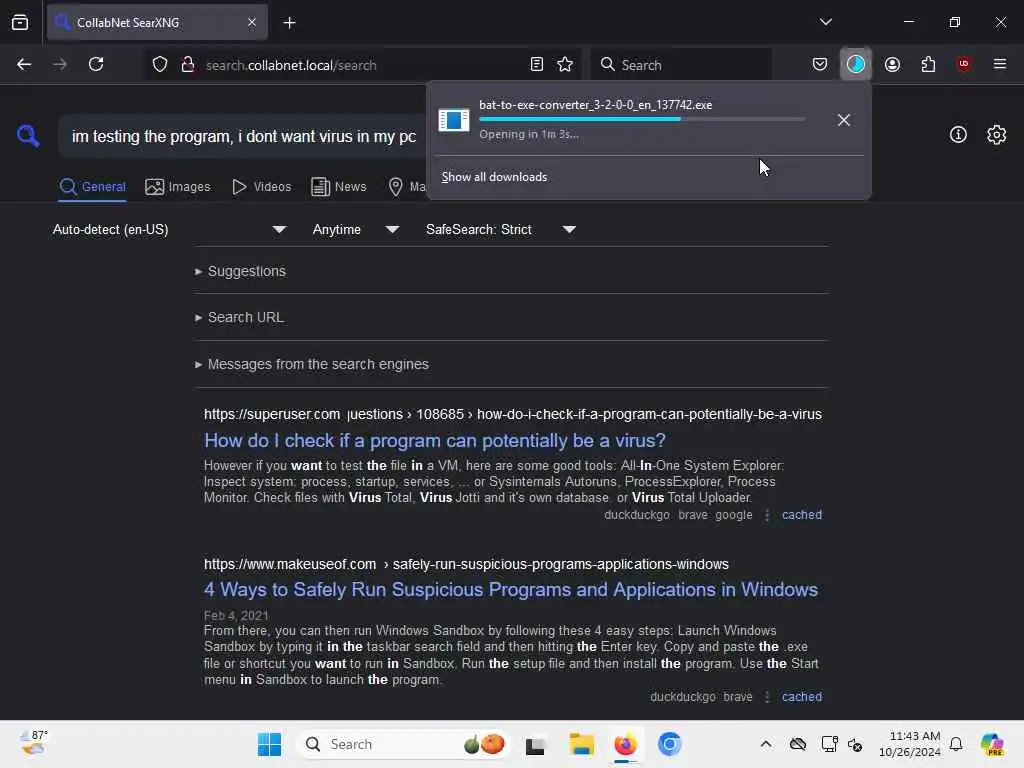Click into the SearXNG query field
Viewport: 1024px width, 768px height.
click(243, 136)
